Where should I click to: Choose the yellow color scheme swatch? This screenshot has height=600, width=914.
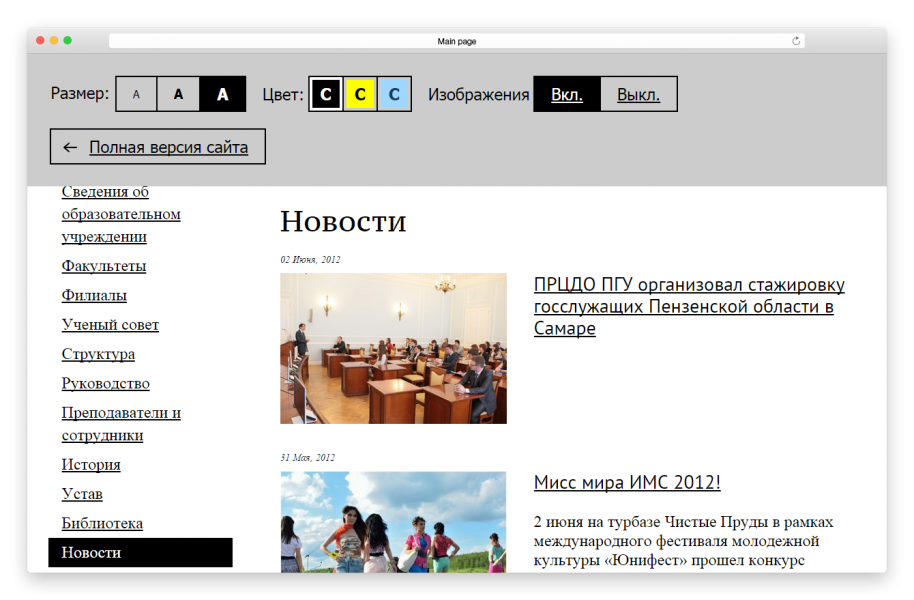[x=360, y=94]
